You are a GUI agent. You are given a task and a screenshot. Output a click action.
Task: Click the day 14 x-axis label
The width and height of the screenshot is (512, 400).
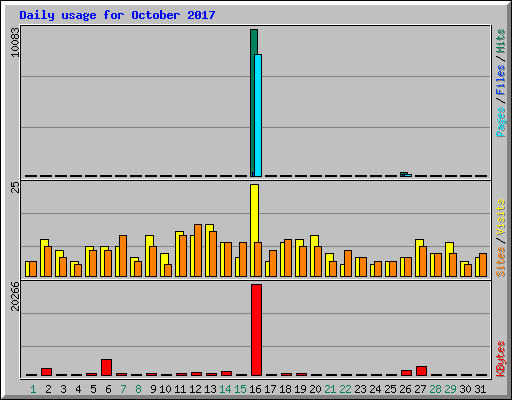(225, 389)
